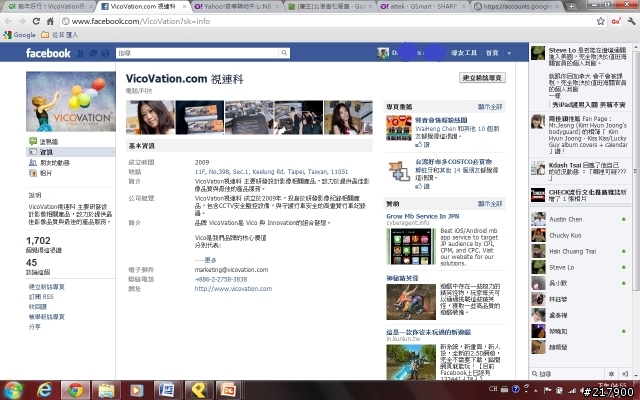Click the facebook logo
The image size is (640, 400).
coord(48,53)
